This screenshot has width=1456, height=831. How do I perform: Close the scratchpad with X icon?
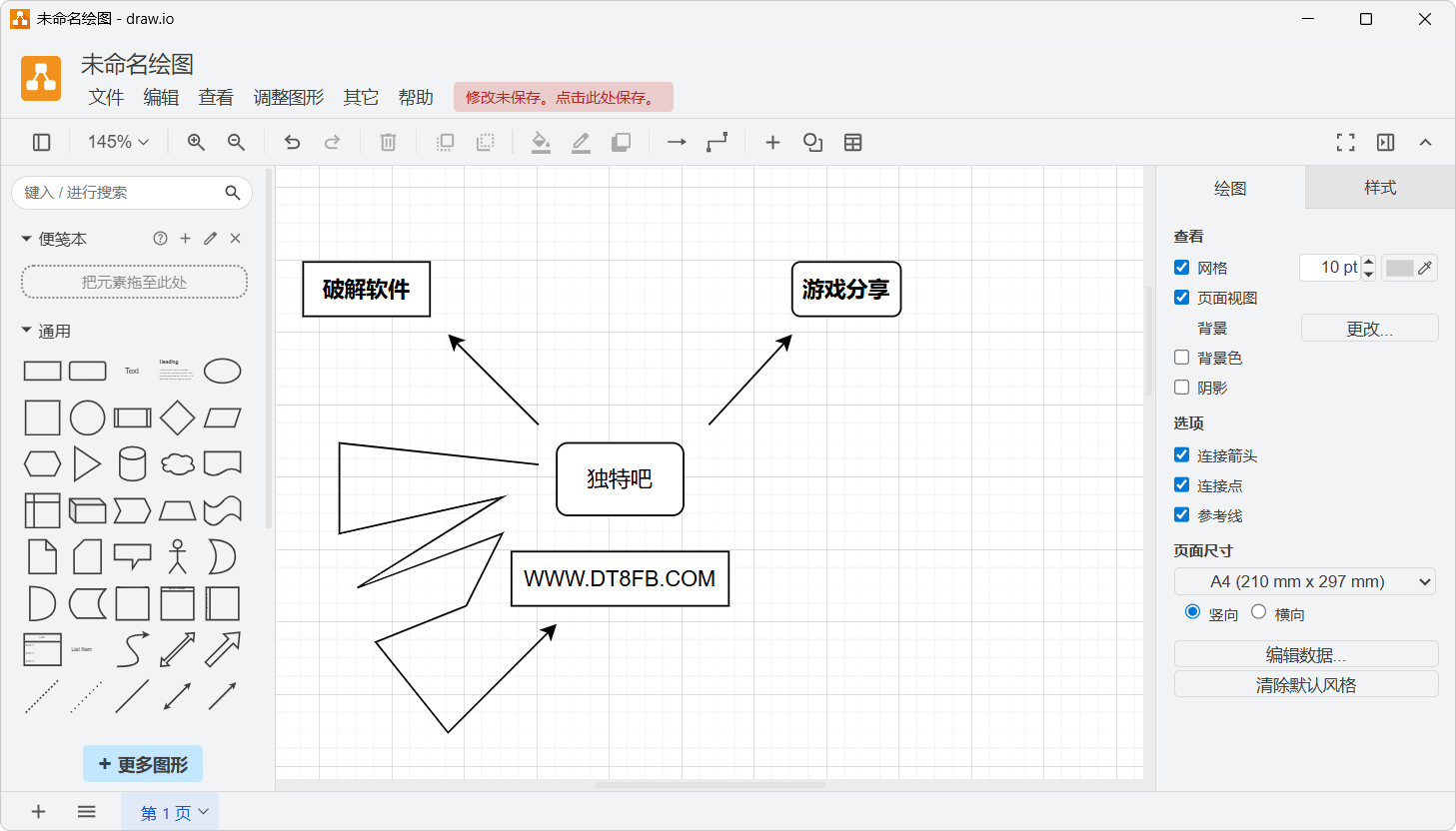pyautogui.click(x=235, y=239)
